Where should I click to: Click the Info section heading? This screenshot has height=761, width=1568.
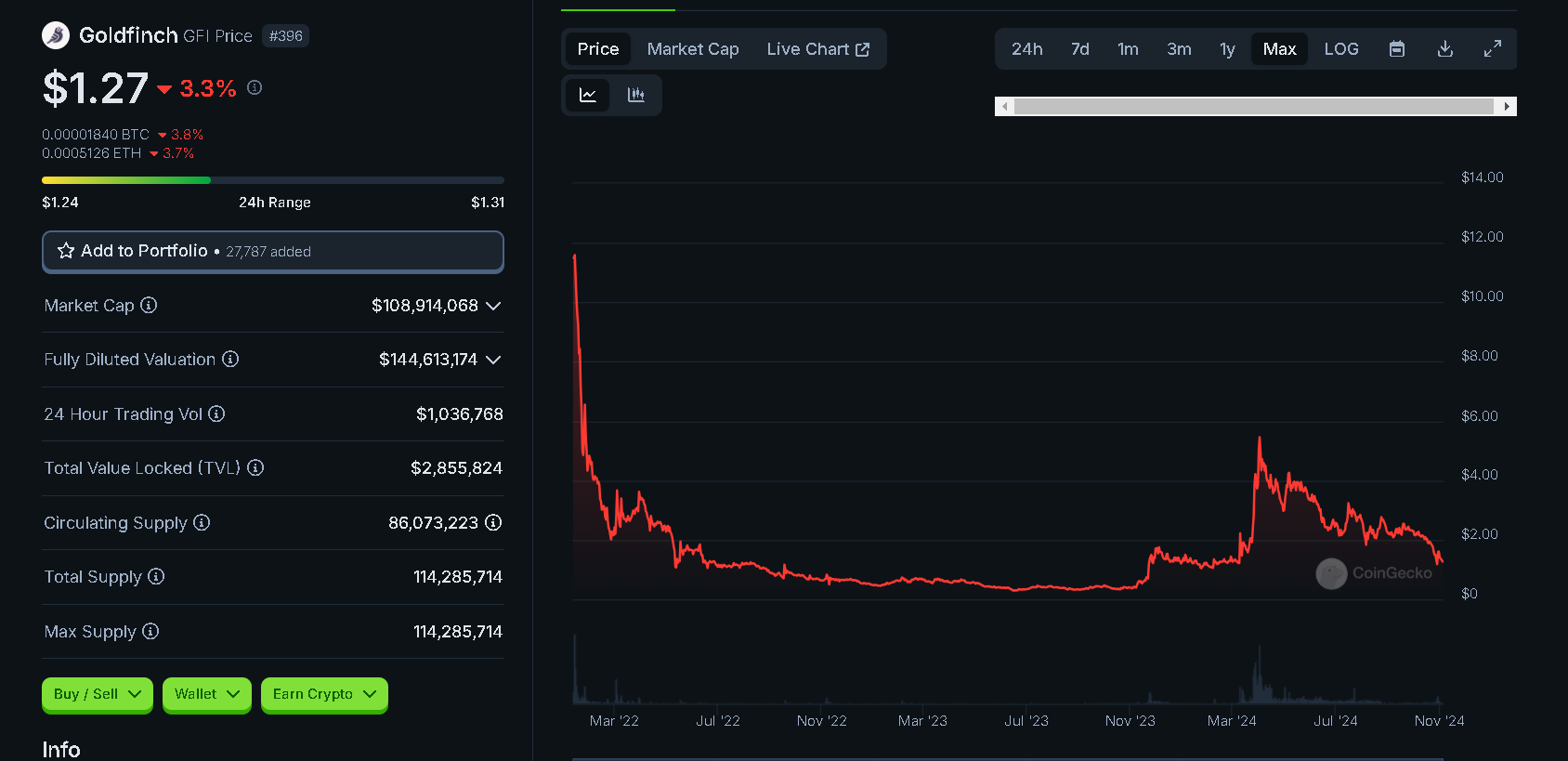61,750
